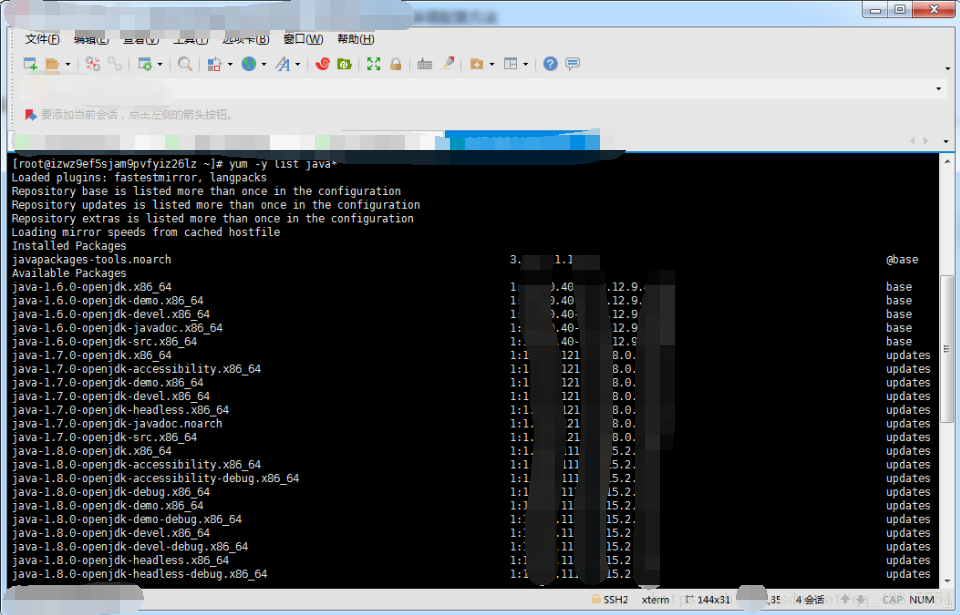Click the lock screen padlock icon
The image size is (960, 615).
pyautogui.click(x=396, y=64)
